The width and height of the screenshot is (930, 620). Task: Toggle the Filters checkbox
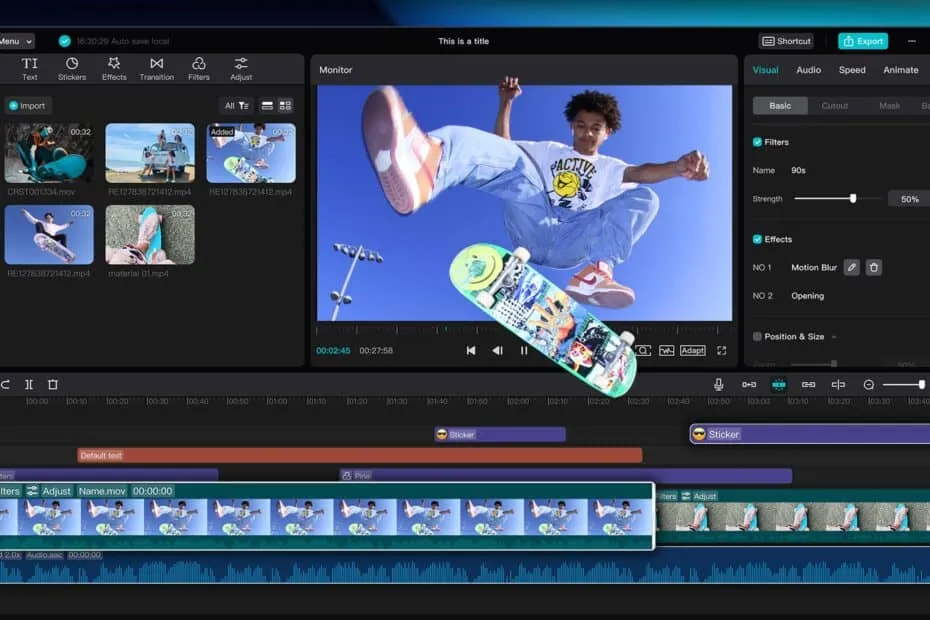coord(757,142)
